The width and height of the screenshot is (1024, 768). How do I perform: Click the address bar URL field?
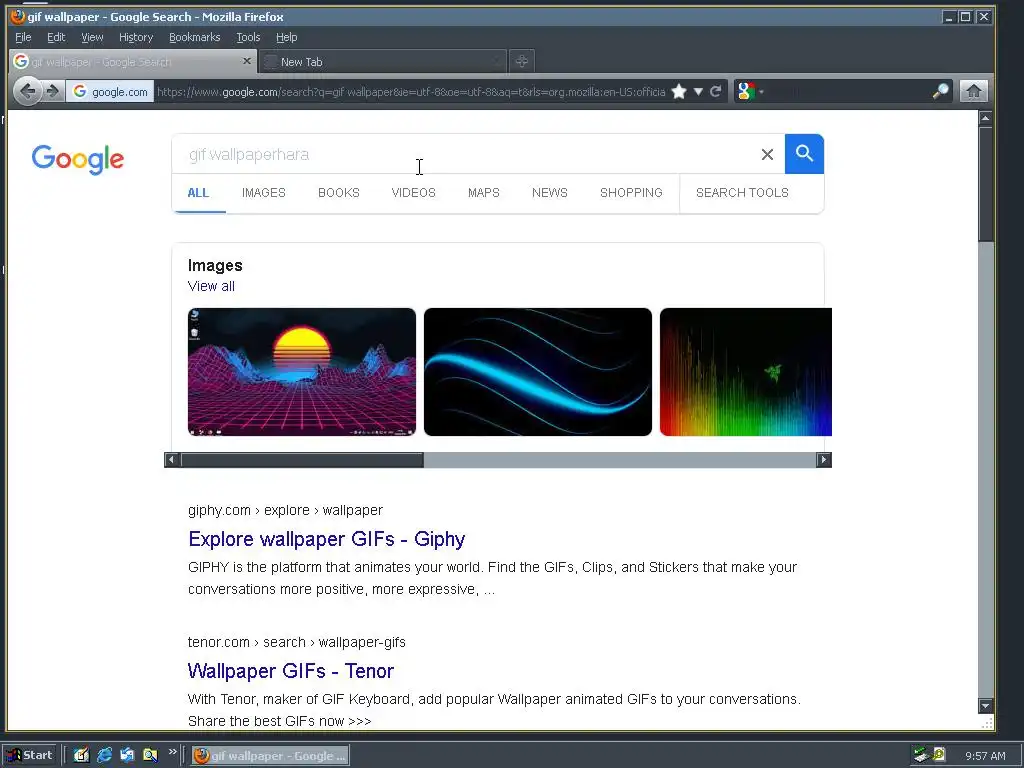pos(411,91)
